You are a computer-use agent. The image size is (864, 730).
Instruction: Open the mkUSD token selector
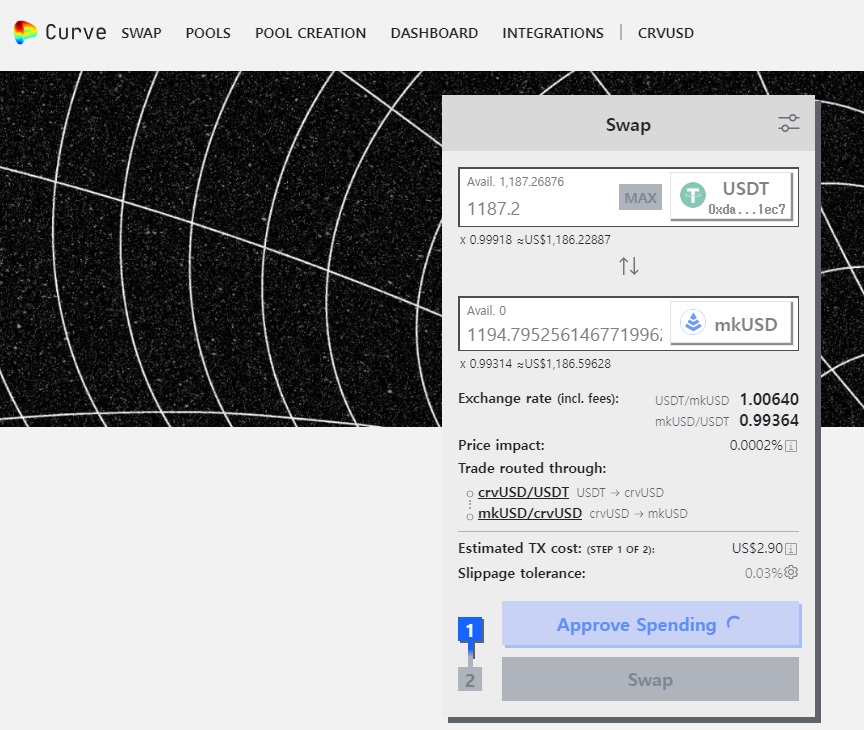732,323
